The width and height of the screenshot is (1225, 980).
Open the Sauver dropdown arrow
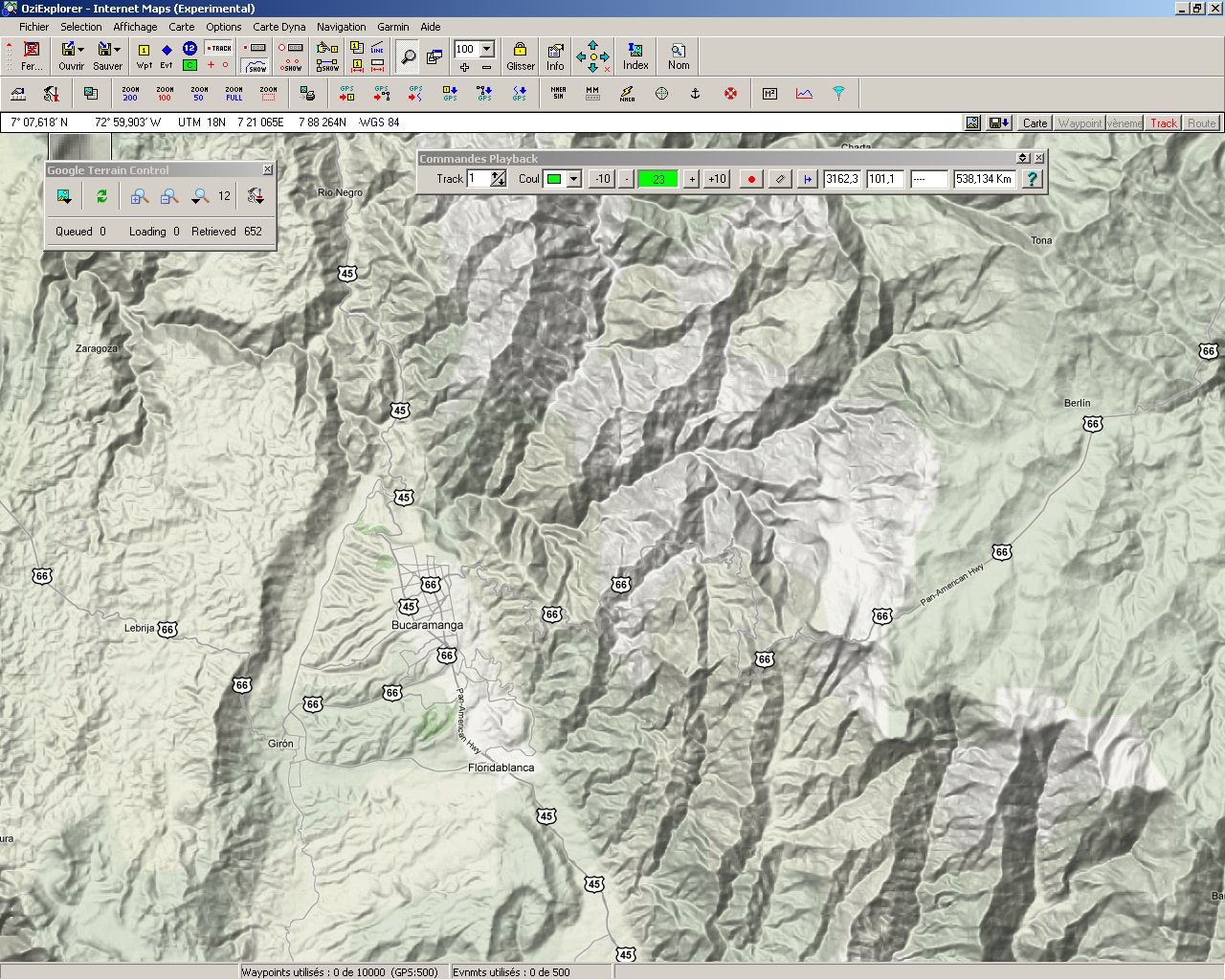(117, 50)
